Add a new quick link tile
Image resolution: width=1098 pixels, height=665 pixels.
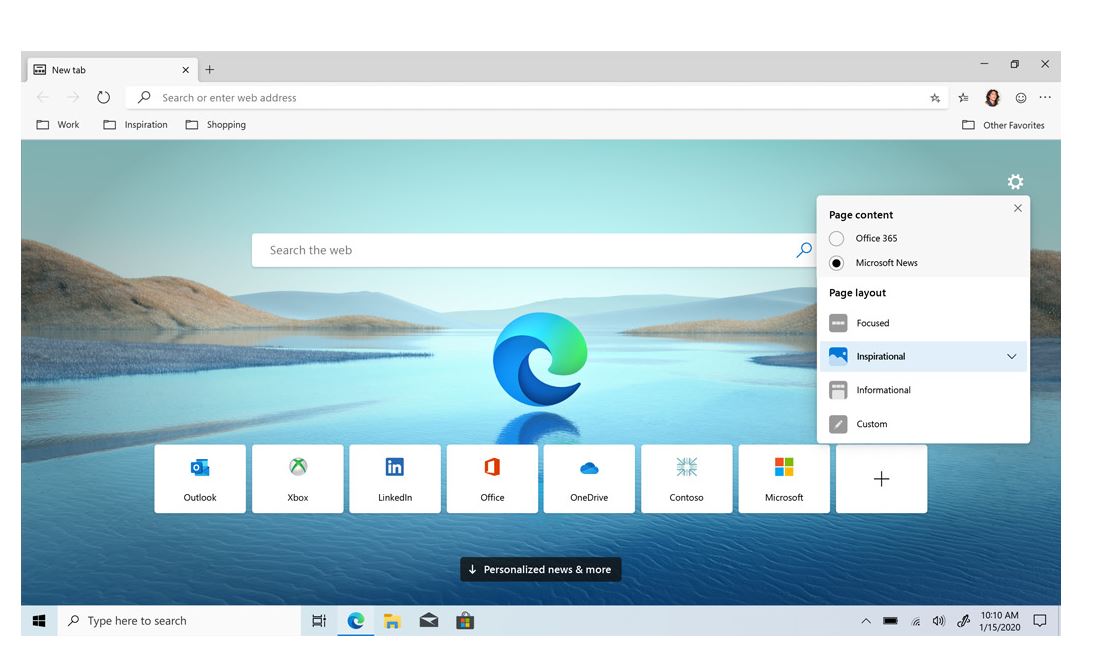point(882,479)
